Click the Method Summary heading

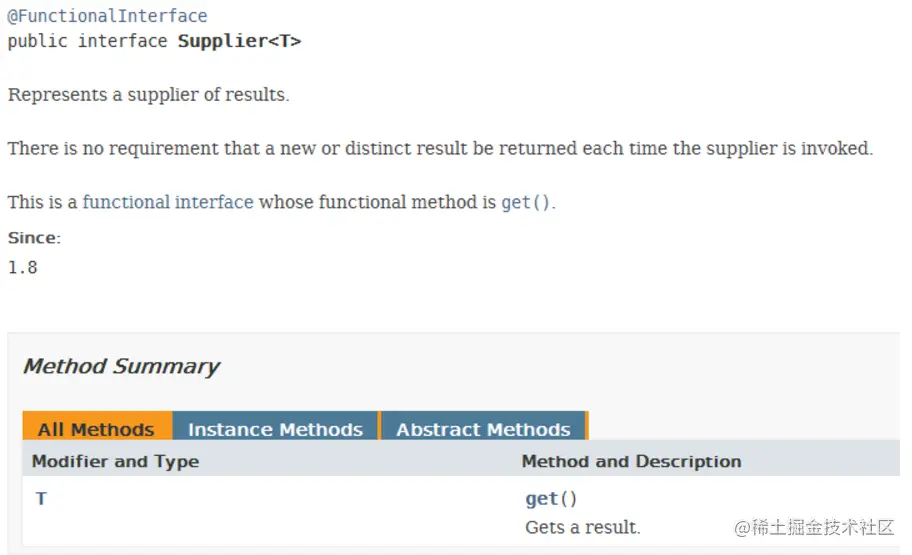121,367
